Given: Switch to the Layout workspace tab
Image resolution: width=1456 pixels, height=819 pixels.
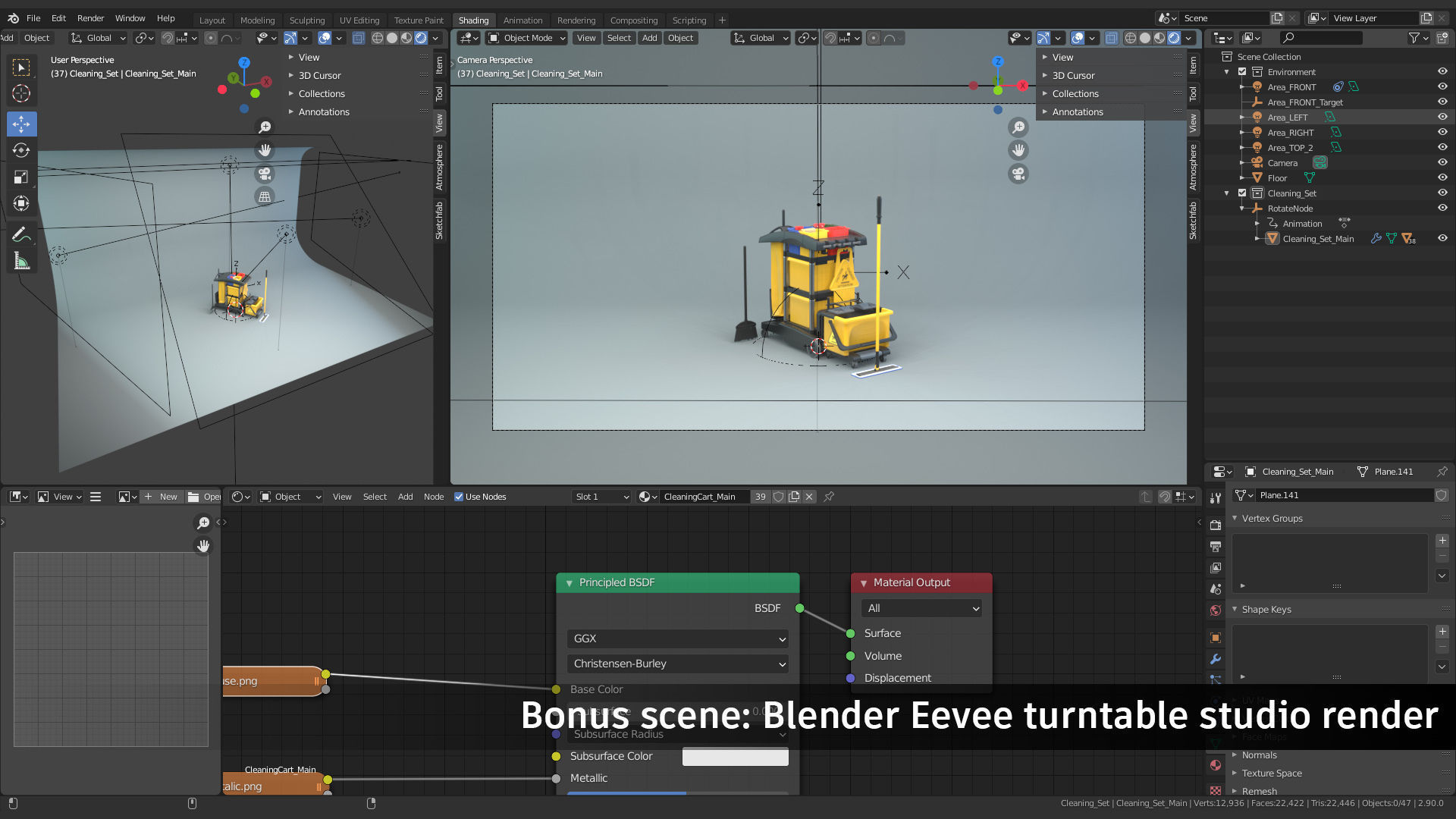Looking at the screenshot, I should [x=212, y=20].
